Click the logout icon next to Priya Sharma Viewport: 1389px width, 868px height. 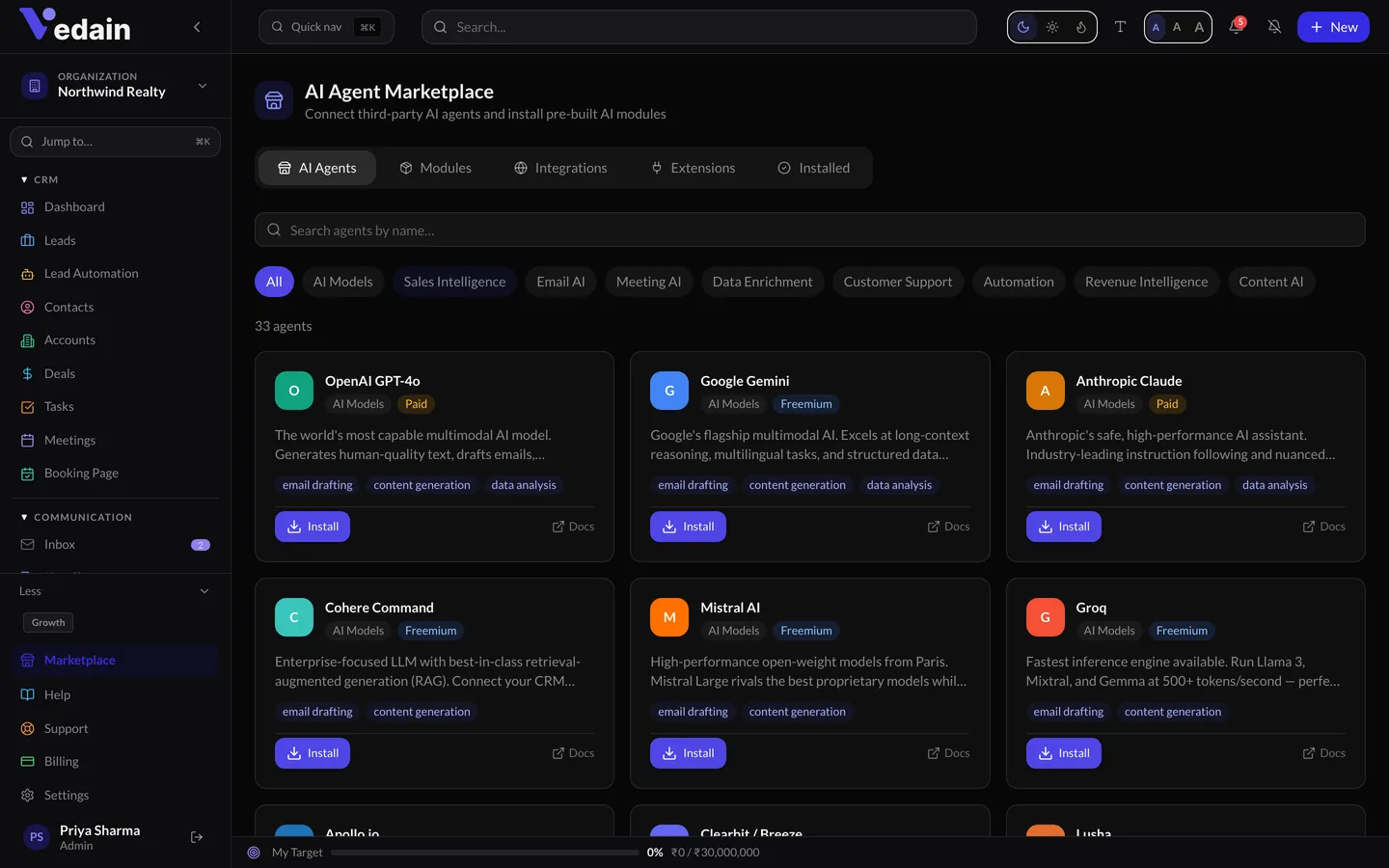click(x=197, y=837)
